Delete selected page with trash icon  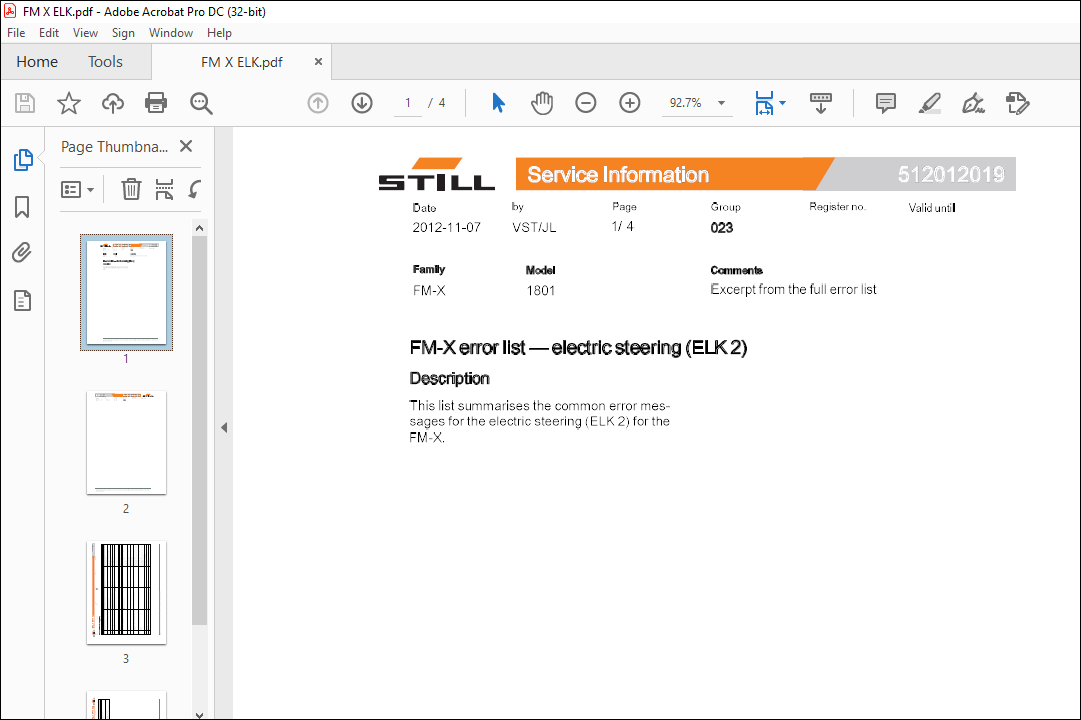point(131,189)
